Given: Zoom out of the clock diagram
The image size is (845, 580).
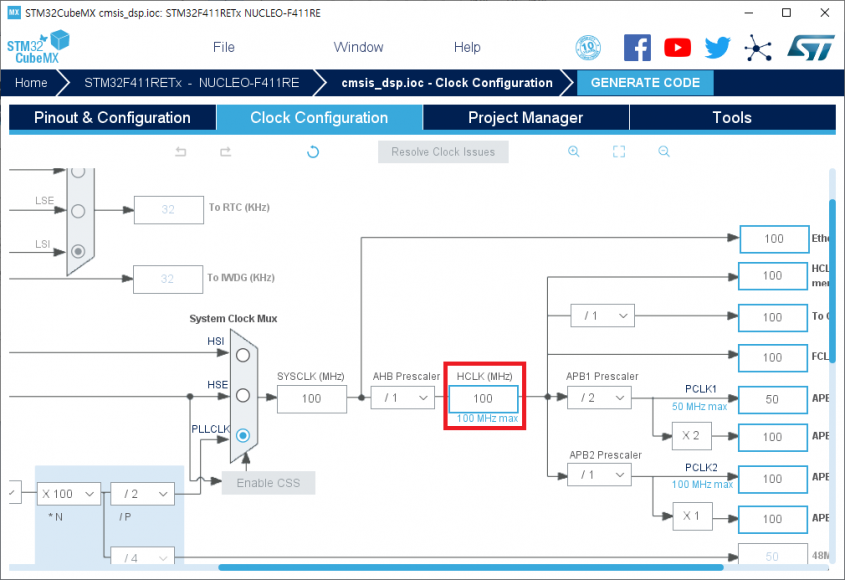Looking at the screenshot, I should tap(664, 151).
